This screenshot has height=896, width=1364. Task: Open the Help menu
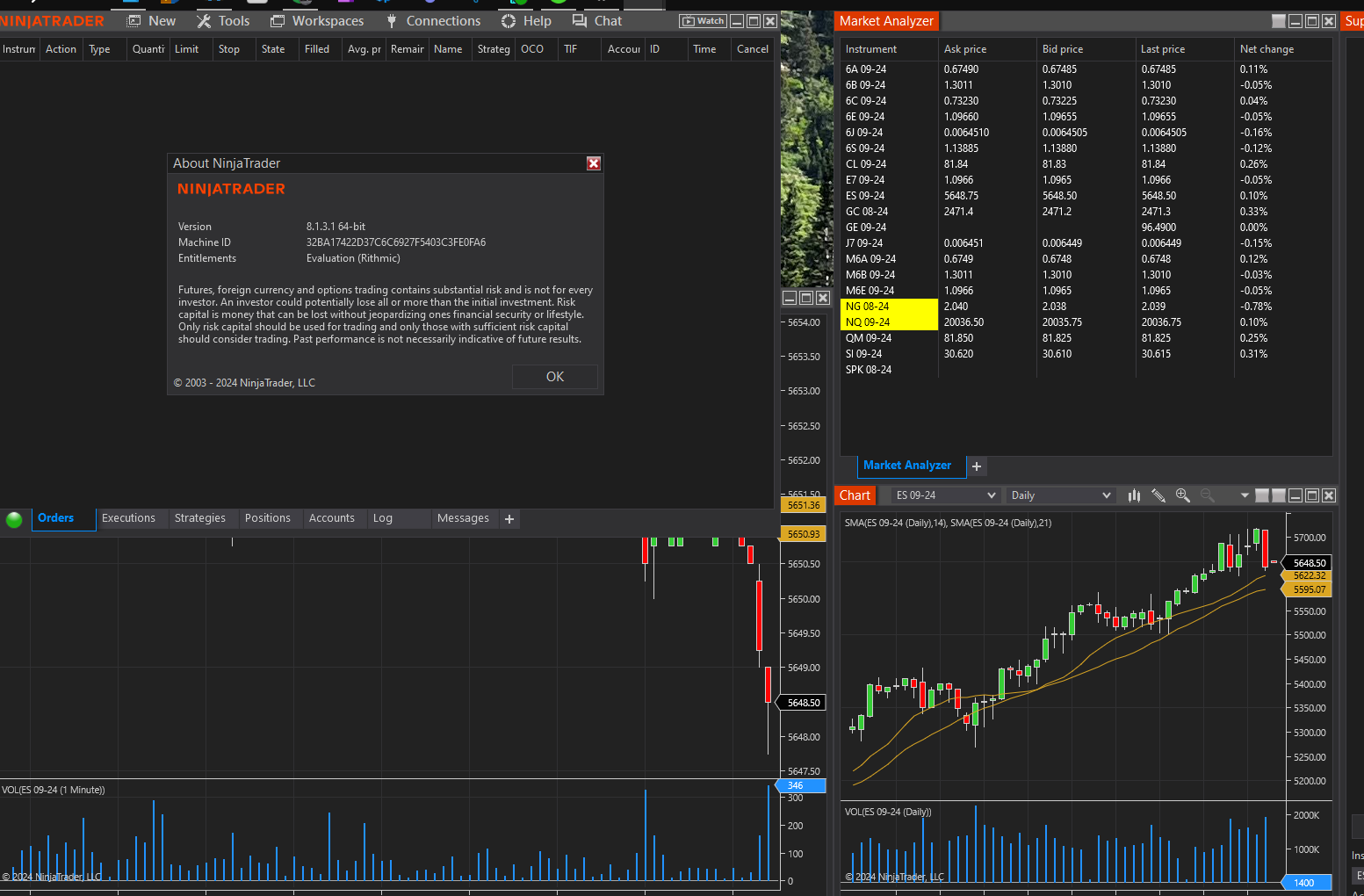(x=526, y=21)
